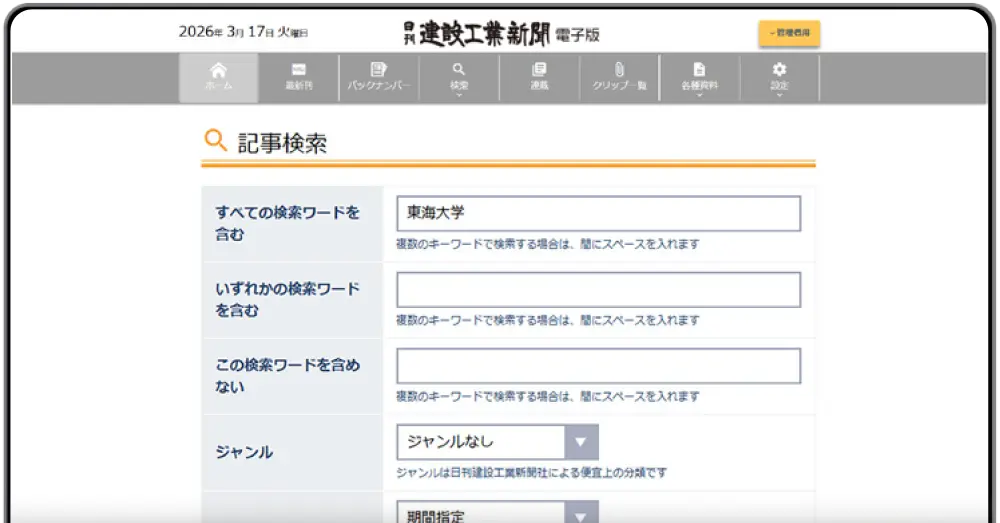Open the settings (設定) gear icon
The height and width of the screenshot is (523, 1000).
tap(779, 69)
